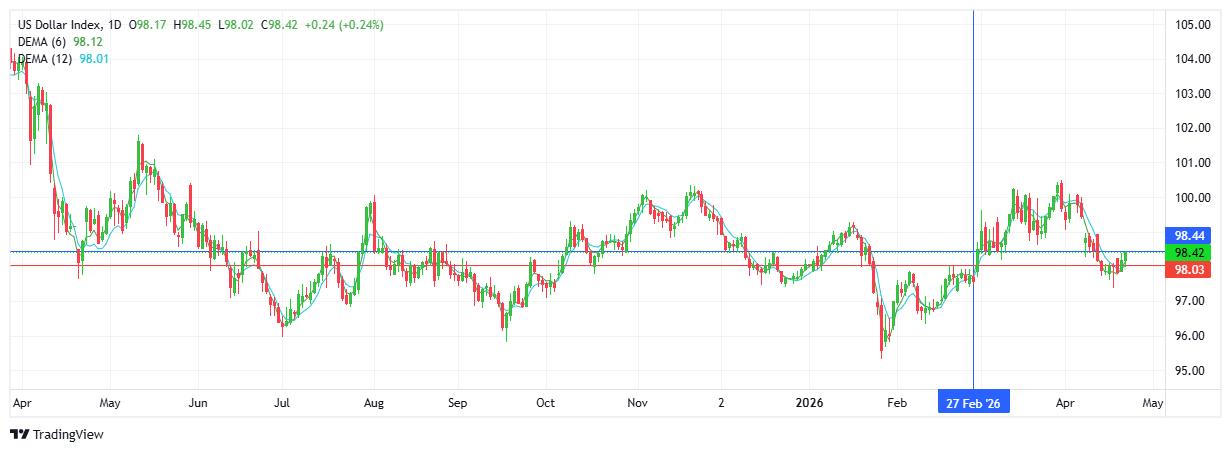Screen dimensions: 1231x452
Task: Select the DEMA (6) indicator legend
Action: coord(42,42)
